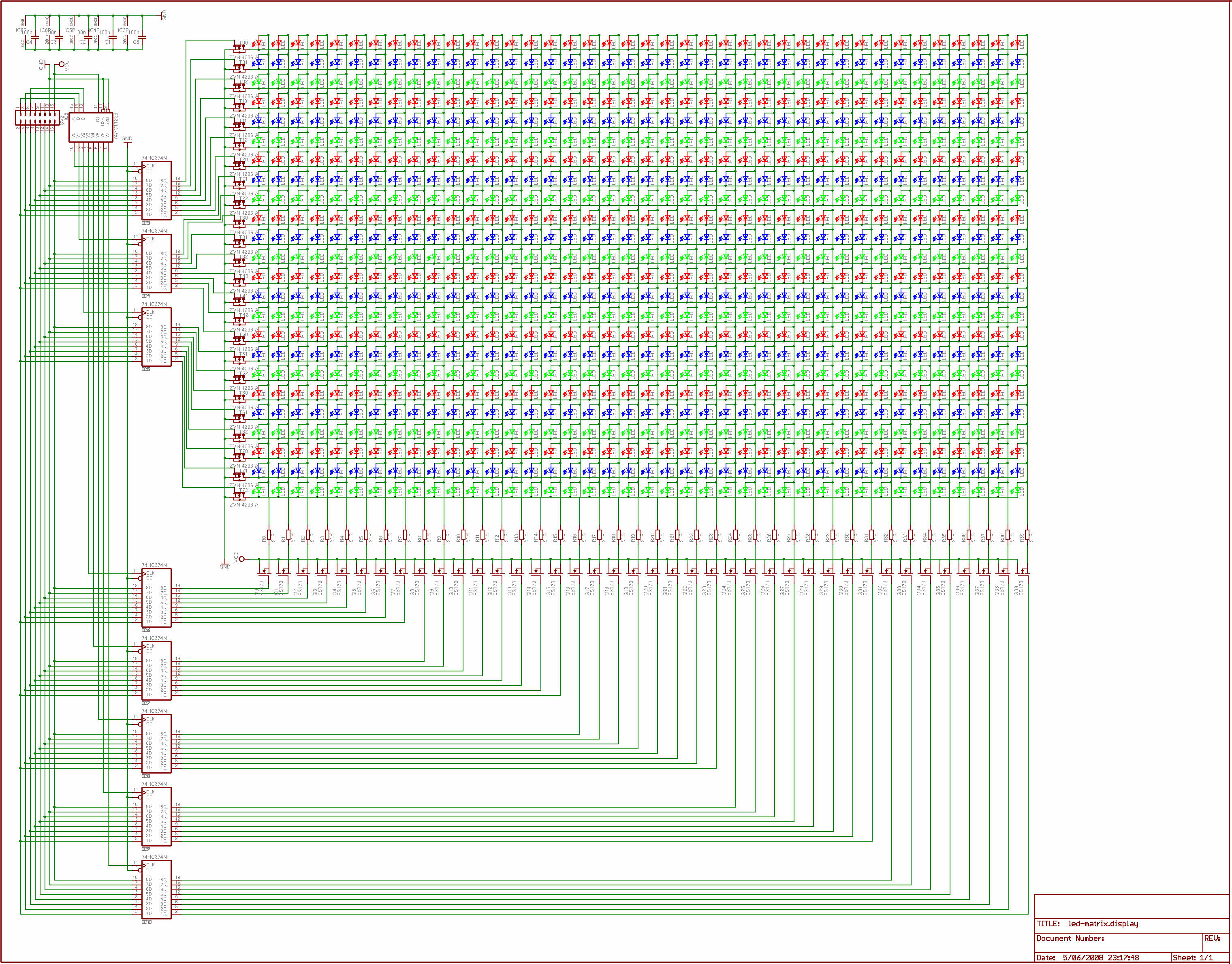The width and height of the screenshot is (1232, 964).
Task: Select the C4 decoupling capacitor symbol
Action: (35, 38)
